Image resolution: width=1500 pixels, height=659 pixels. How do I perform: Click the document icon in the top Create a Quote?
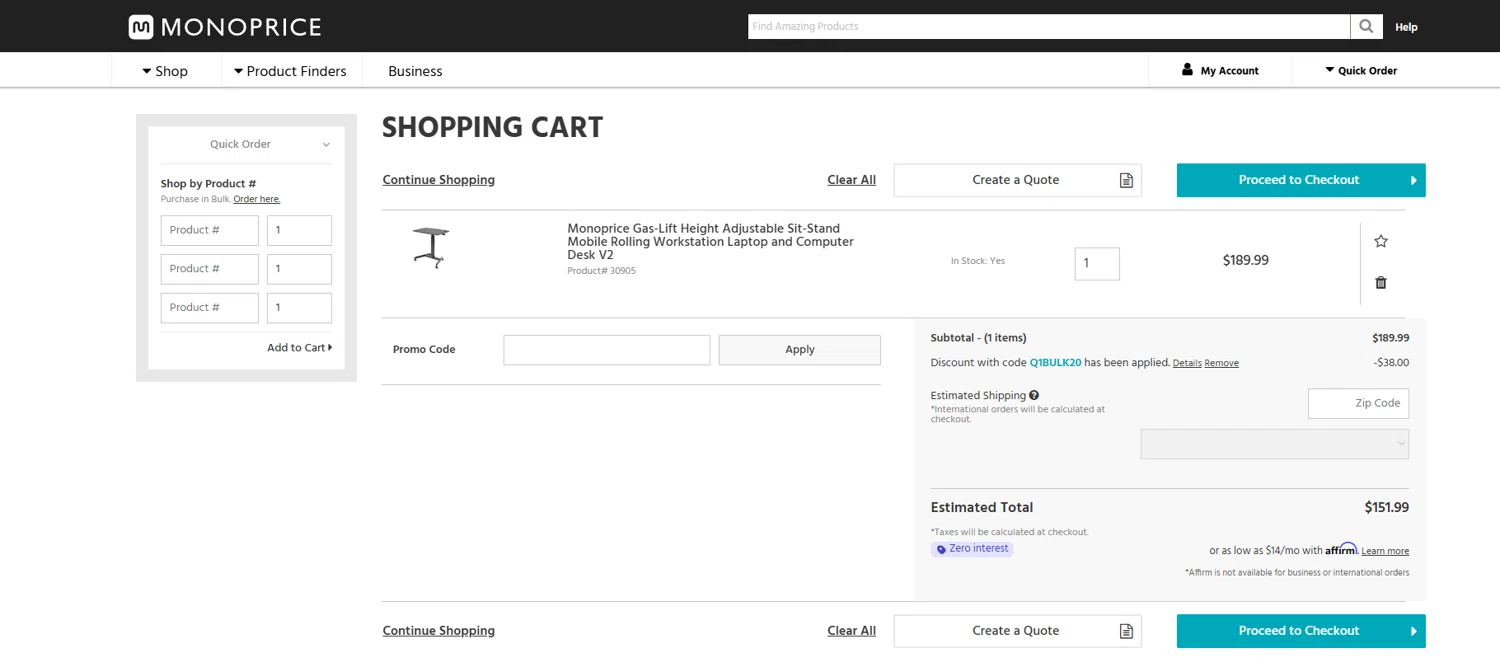(1126, 181)
